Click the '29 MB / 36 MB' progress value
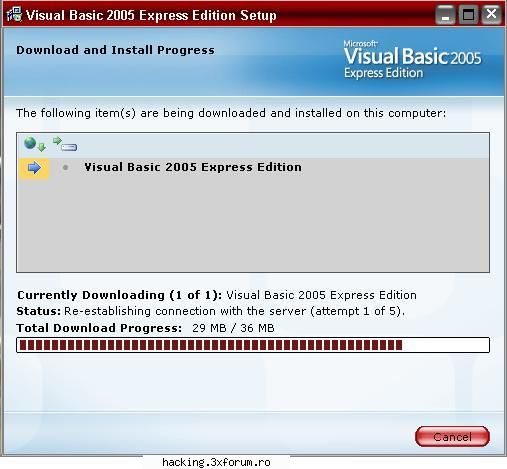 point(233,328)
